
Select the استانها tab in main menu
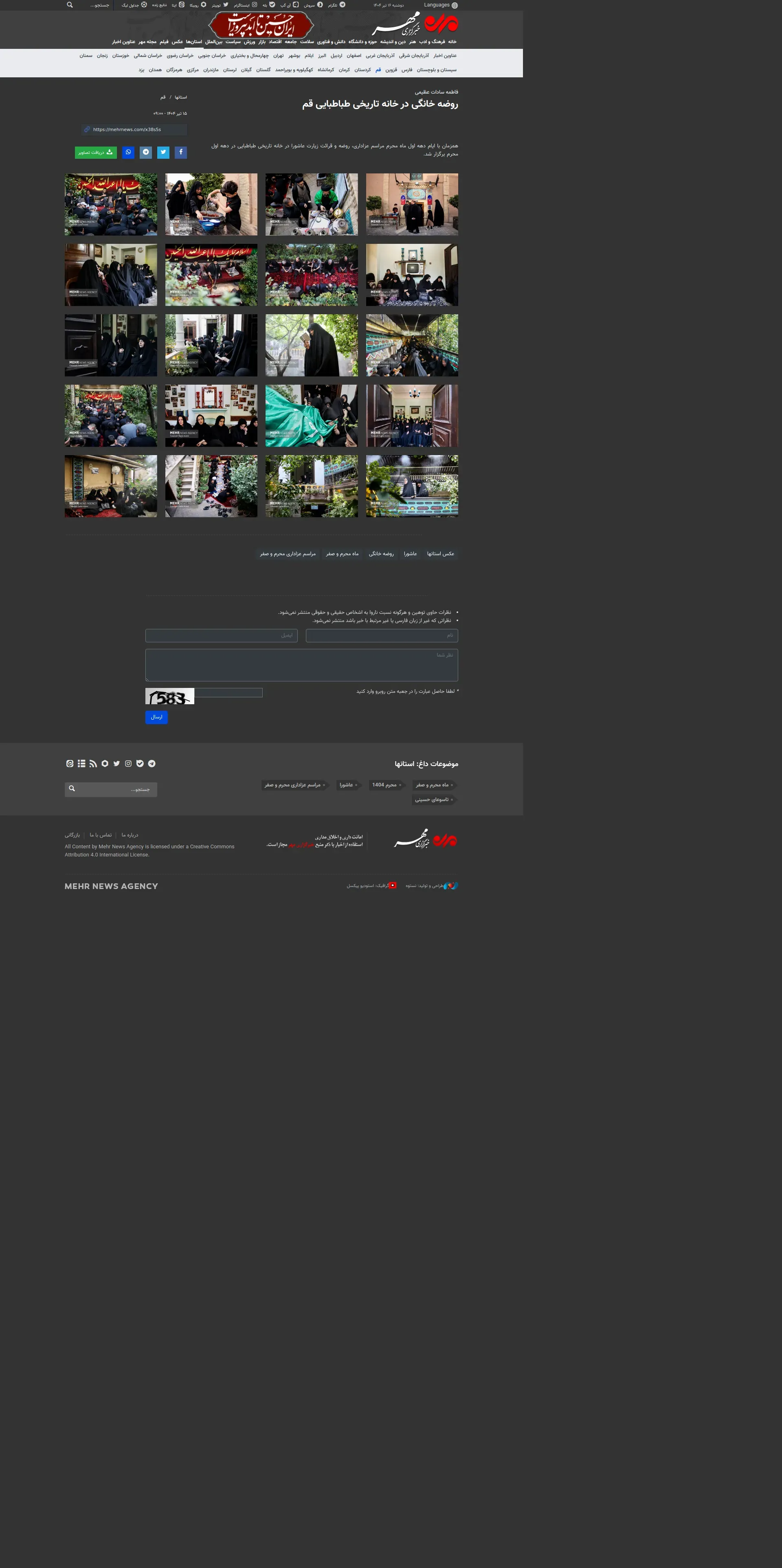194,42
